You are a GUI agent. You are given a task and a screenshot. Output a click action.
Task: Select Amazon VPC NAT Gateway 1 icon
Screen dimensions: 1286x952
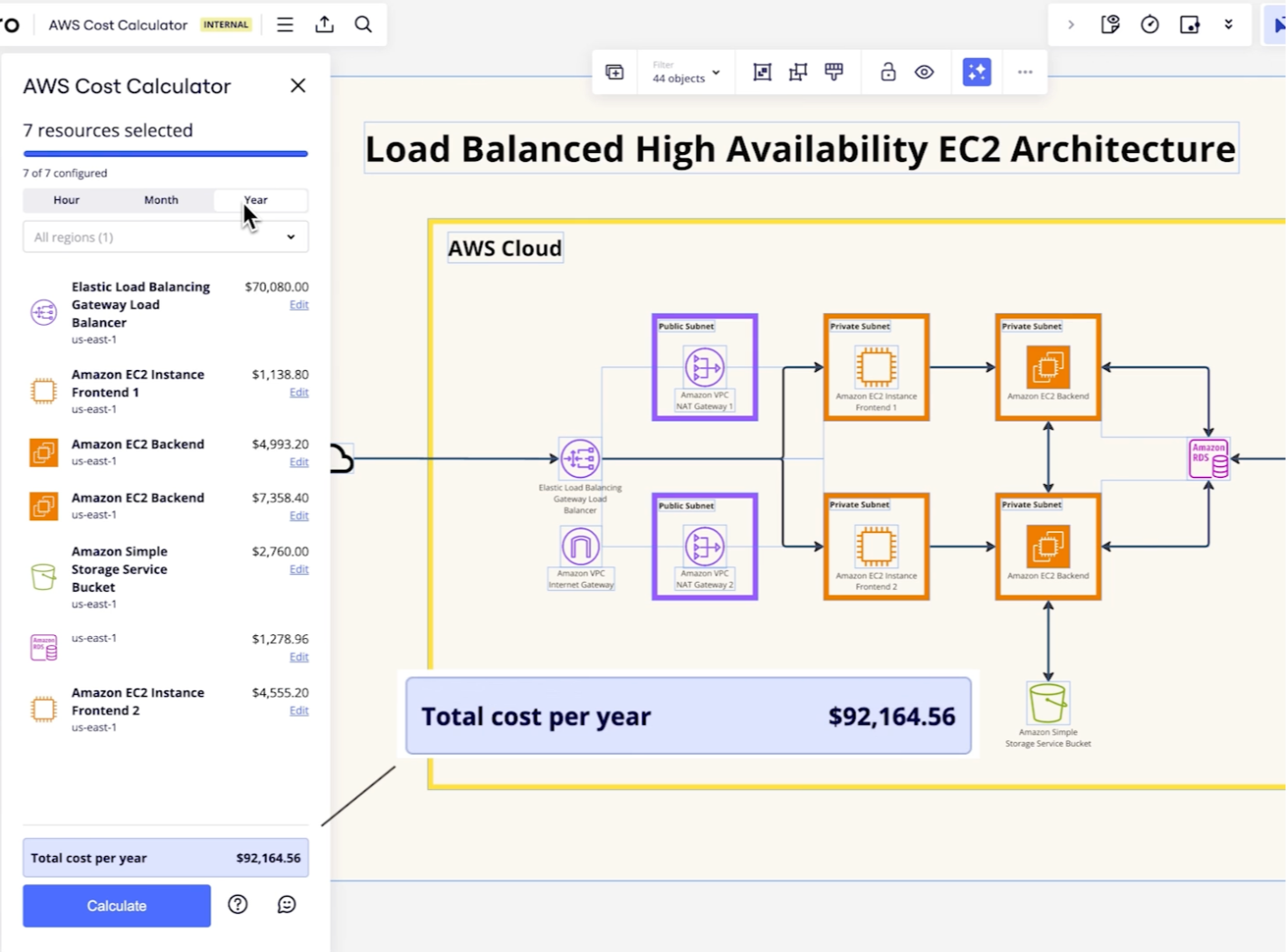pyautogui.click(x=704, y=367)
